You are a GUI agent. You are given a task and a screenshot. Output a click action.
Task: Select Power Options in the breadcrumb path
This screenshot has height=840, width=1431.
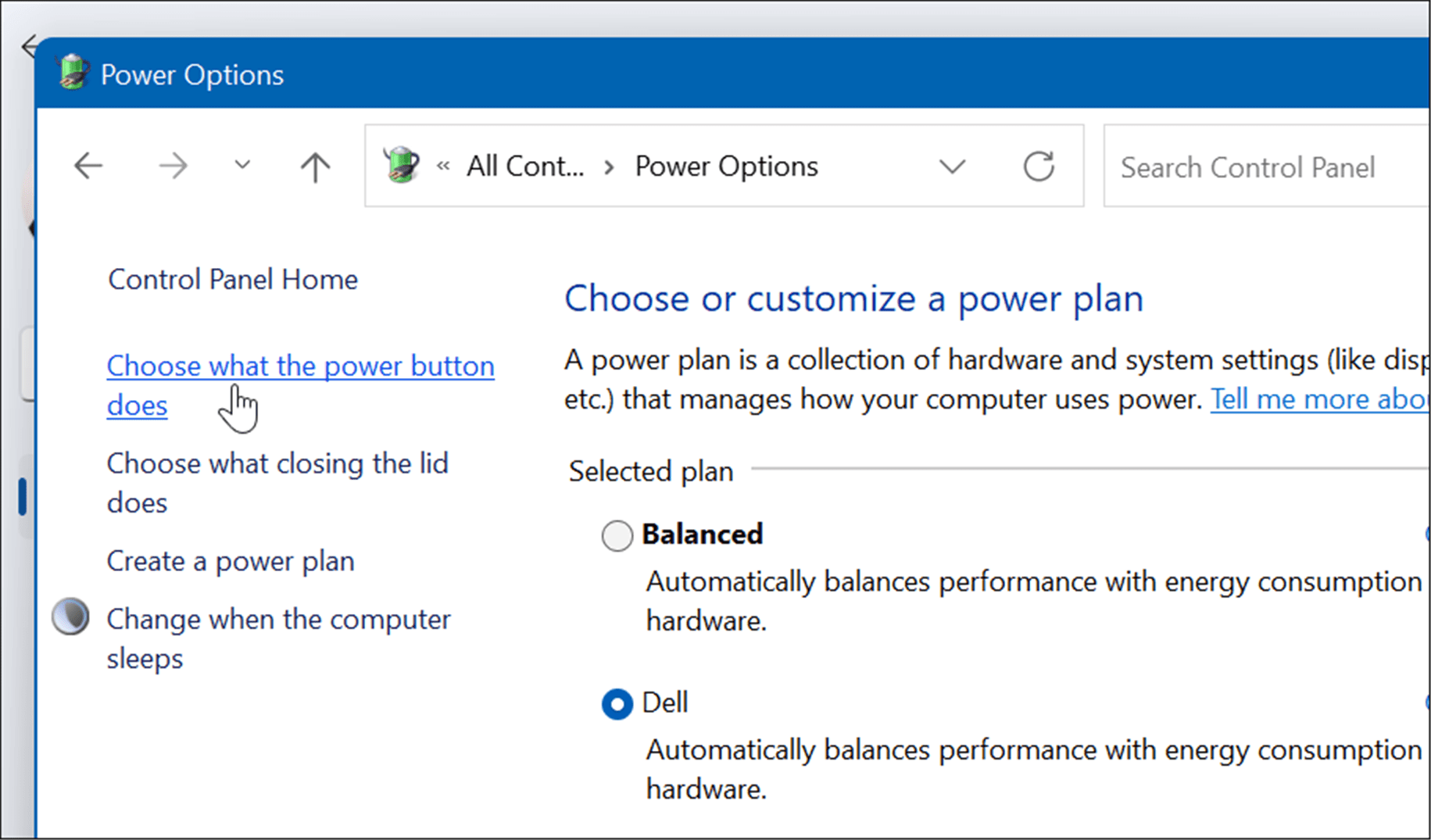(725, 166)
